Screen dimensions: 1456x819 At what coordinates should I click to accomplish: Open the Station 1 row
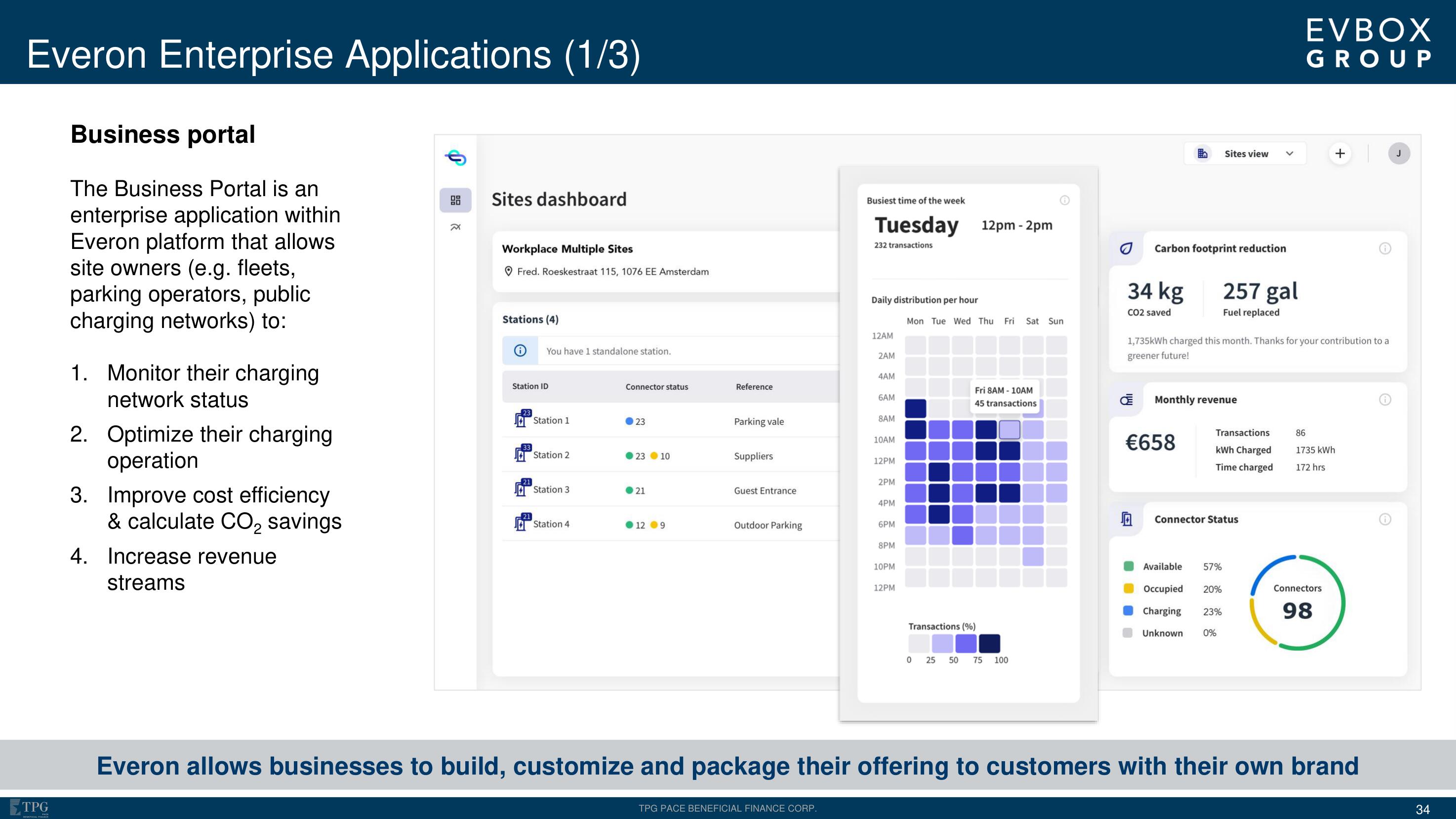[x=670, y=420]
